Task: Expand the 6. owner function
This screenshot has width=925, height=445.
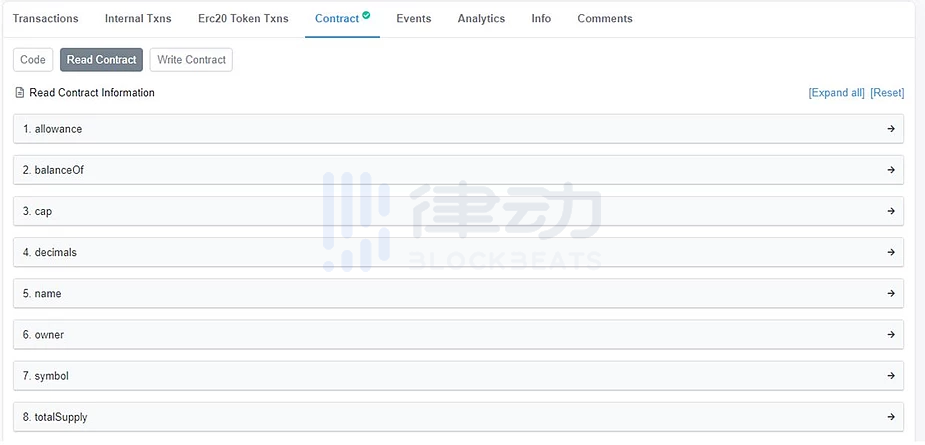Action: click(49, 335)
